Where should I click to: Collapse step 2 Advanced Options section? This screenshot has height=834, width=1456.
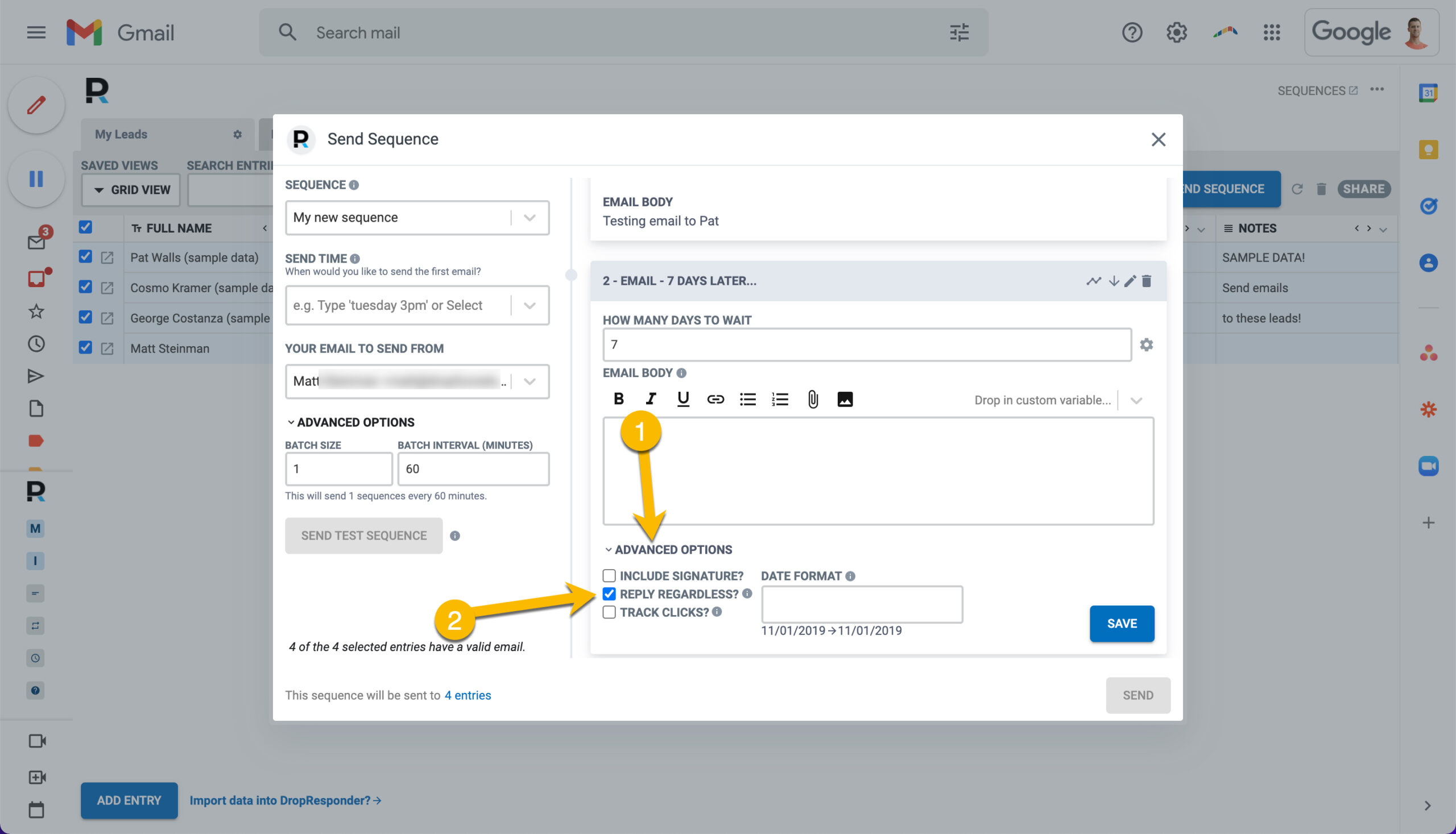click(x=668, y=549)
